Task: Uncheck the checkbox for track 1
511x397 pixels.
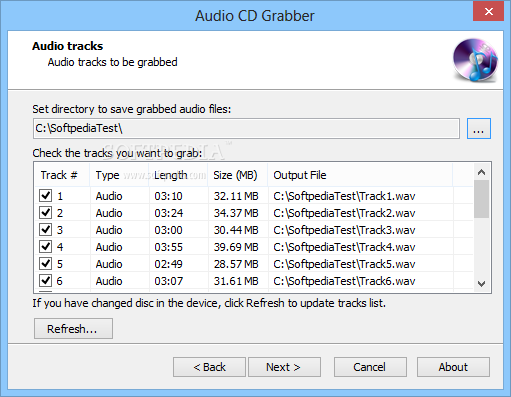Action: pos(46,196)
